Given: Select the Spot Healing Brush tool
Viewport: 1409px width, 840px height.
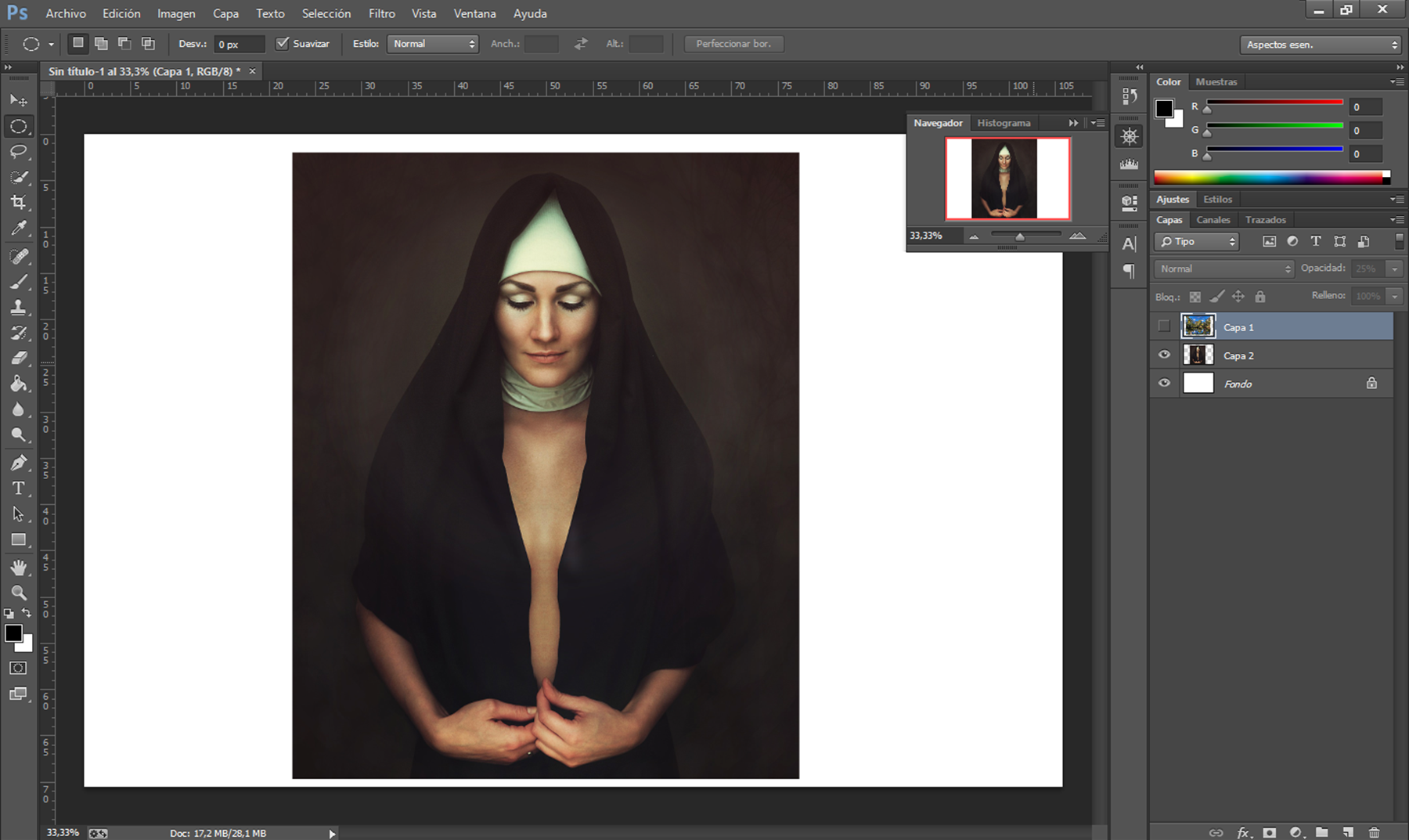Looking at the screenshot, I should [x=19, y=256].
